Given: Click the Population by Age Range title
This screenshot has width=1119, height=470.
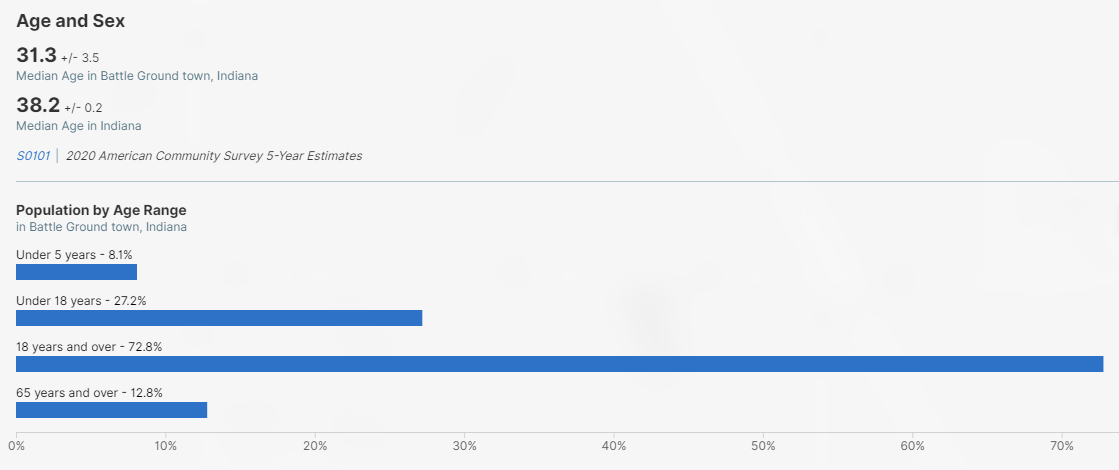Looking at the screenshot, I should click(101, 210).
